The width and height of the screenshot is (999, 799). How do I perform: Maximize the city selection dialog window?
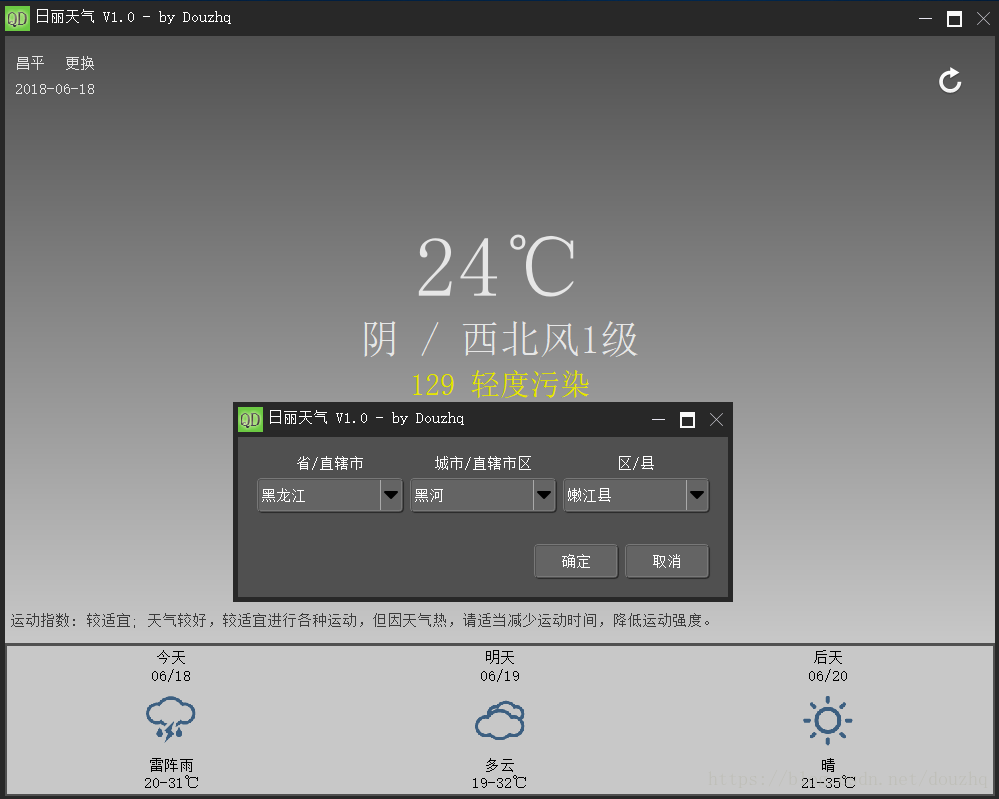pos(687,419)
